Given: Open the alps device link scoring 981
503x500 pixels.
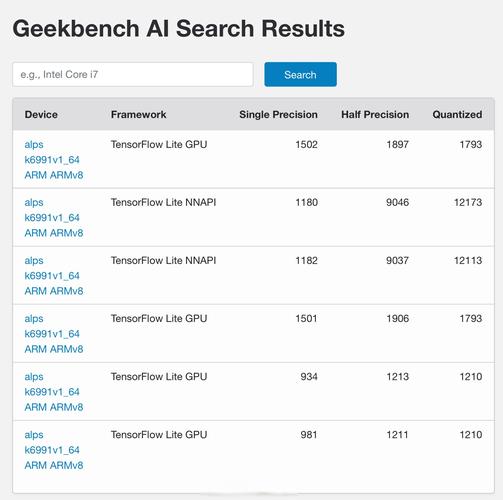Looking at the screenshot, I should pyautogui.click(x=54, y=450).
